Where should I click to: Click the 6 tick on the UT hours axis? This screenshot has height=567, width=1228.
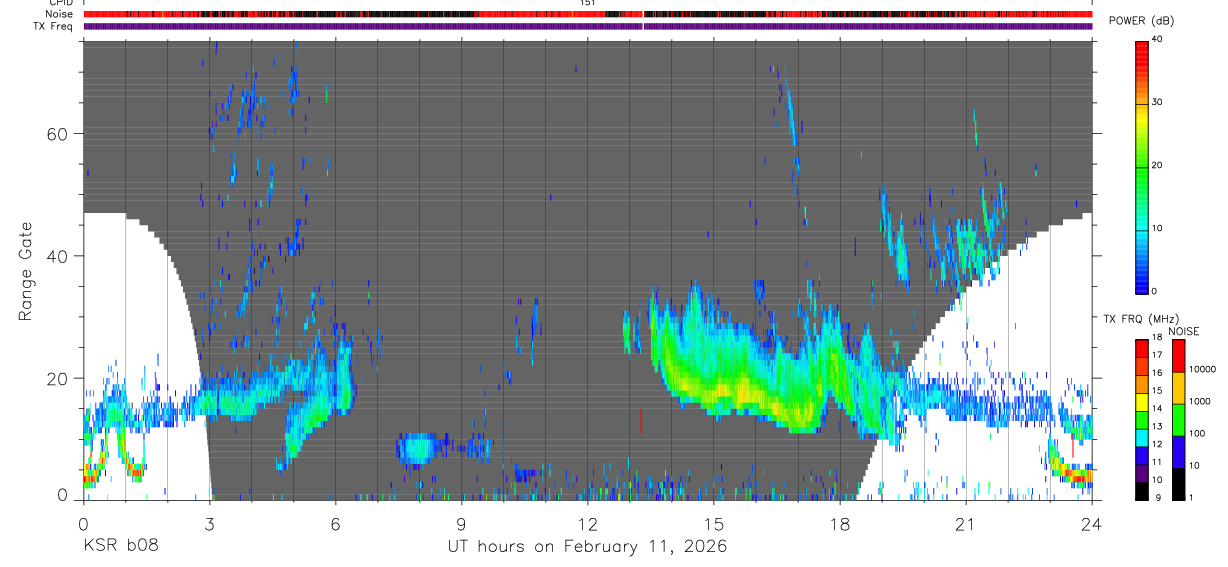point(335,523)
